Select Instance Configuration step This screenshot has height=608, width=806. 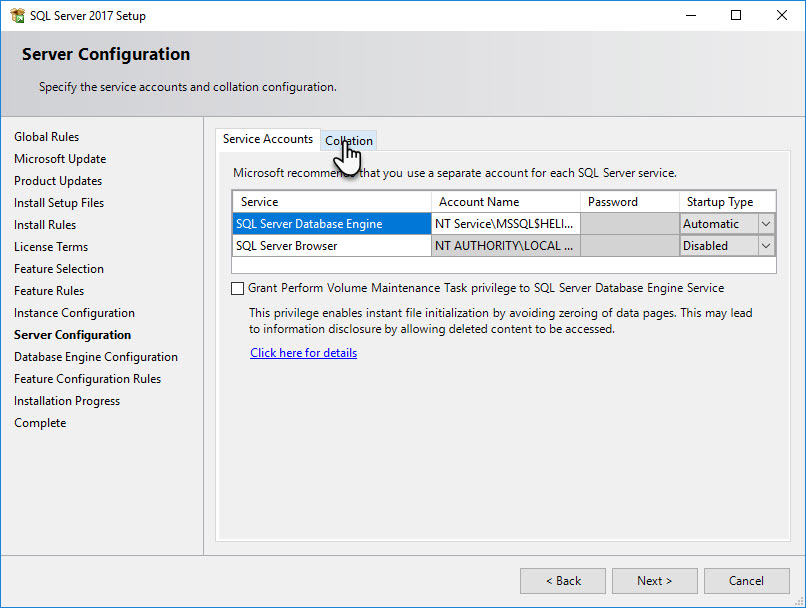point(75,314)
